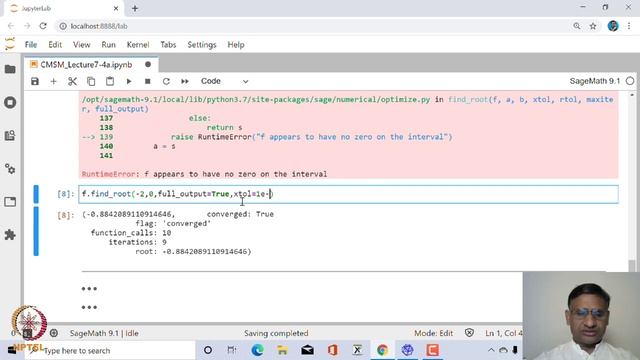This screenshot has width=640, height=360.
Task: Open Cortana circle on taskbar
Action: [208, 350]
